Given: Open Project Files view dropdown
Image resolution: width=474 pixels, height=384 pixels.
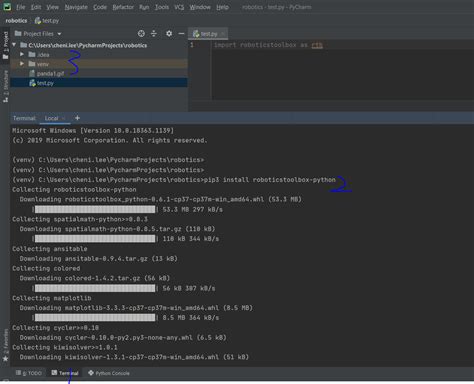Looking at the screenshot, I should (38, 34).
